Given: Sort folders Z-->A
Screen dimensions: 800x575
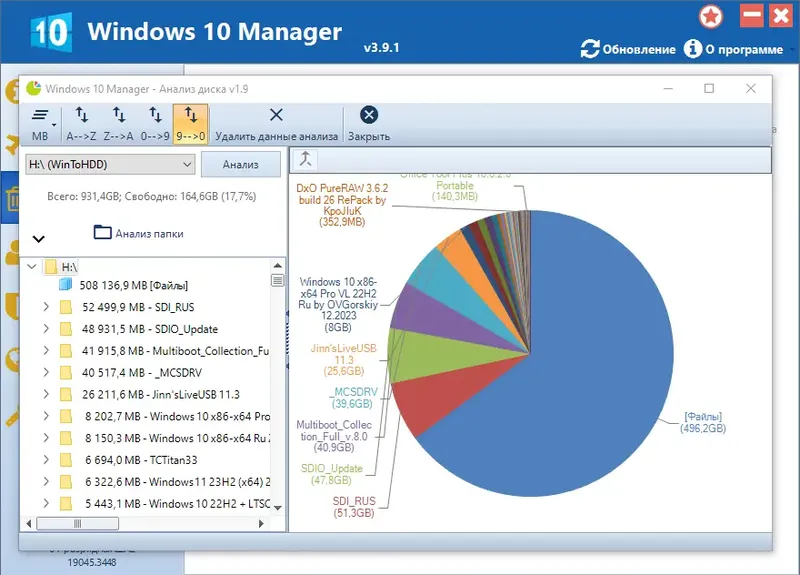Looking at the screenshot, I should (118, 124).
